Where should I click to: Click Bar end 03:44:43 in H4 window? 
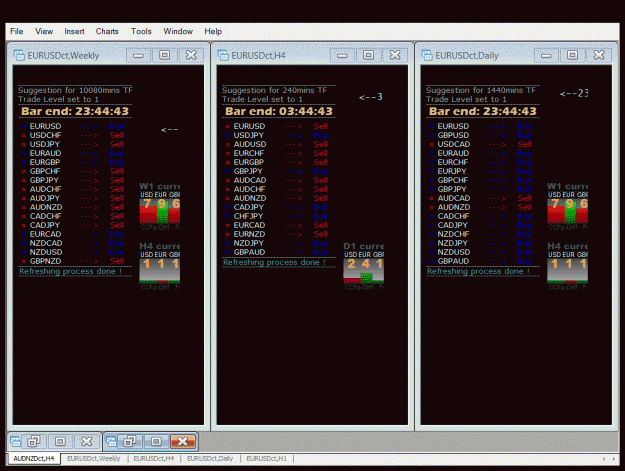click(x=279, y=111)
